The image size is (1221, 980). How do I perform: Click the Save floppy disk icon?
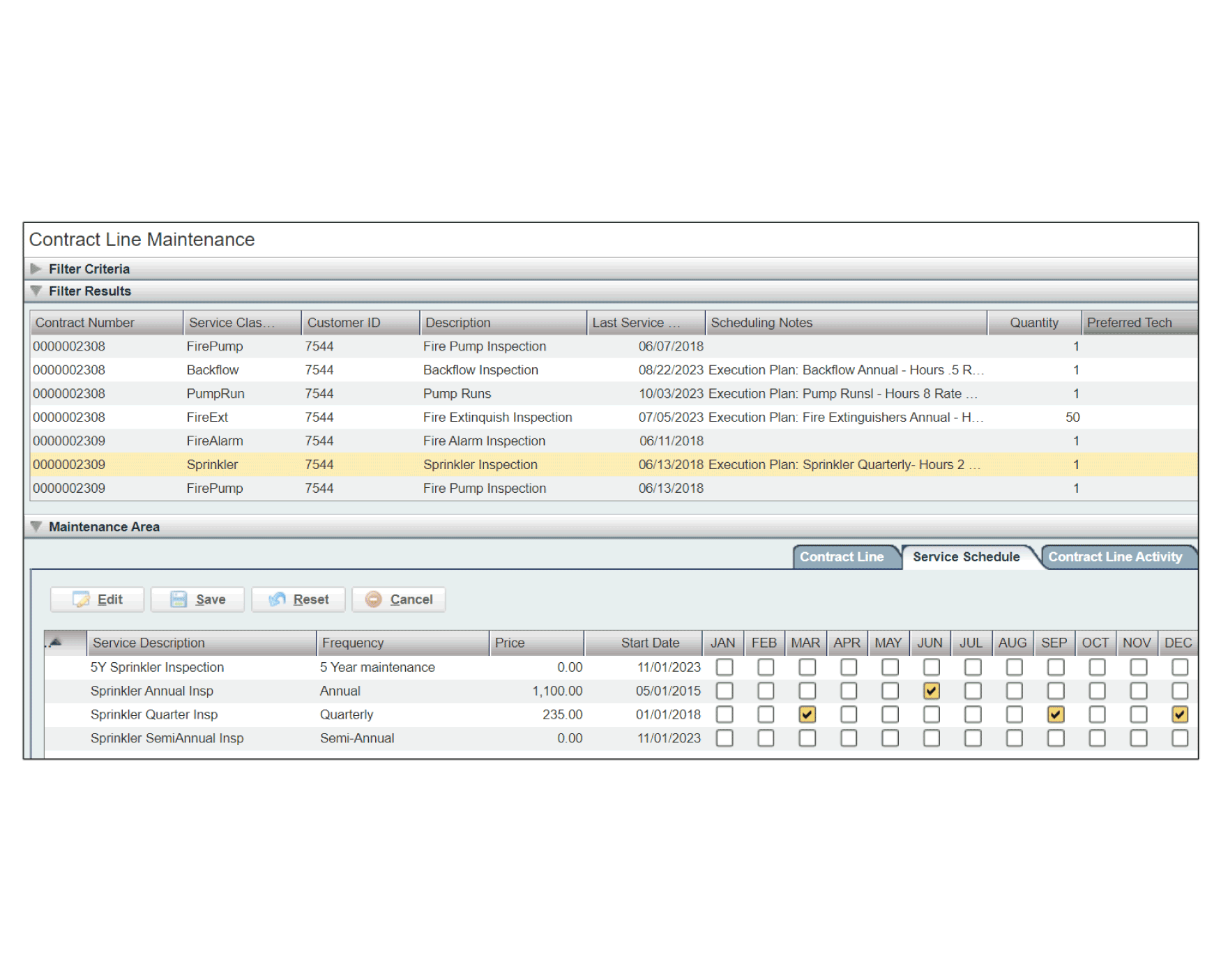click(x=179, y=599)
